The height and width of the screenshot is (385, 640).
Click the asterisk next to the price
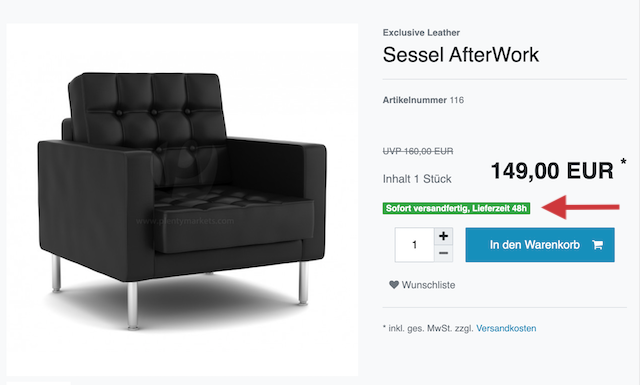point(623,161)
